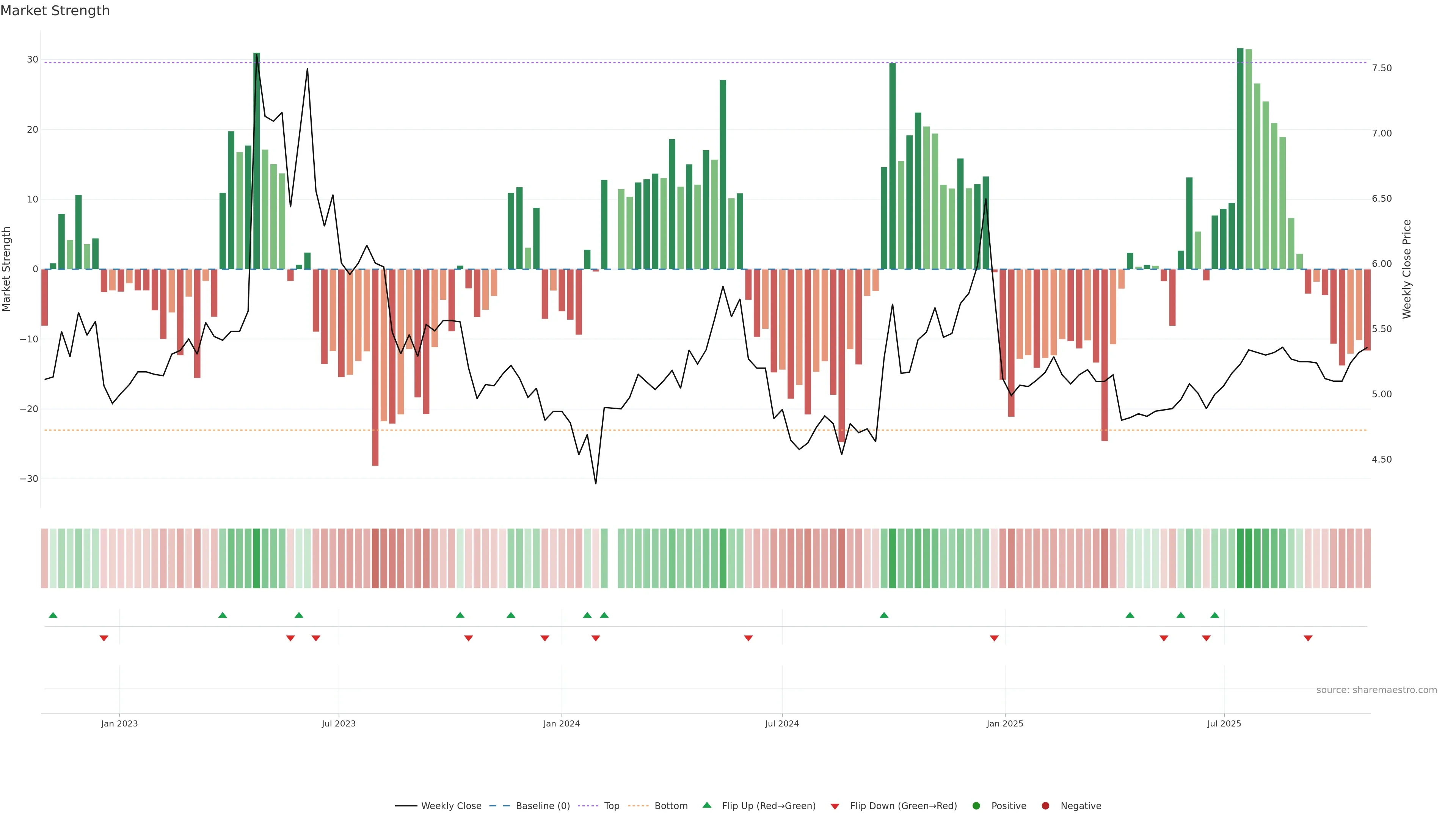Click the Negative red circle legend icon

(1045, 806)
